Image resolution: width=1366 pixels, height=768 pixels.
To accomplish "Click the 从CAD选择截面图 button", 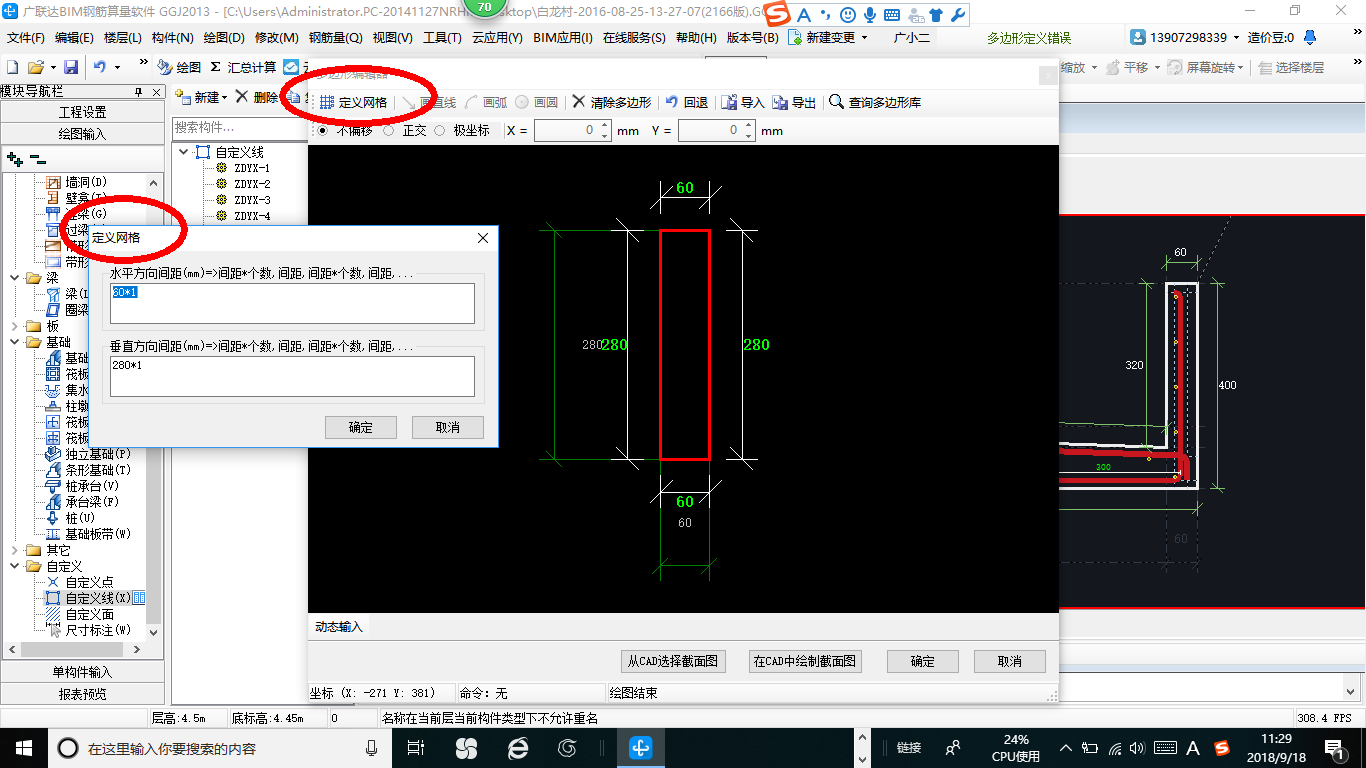I will (672, 661).
